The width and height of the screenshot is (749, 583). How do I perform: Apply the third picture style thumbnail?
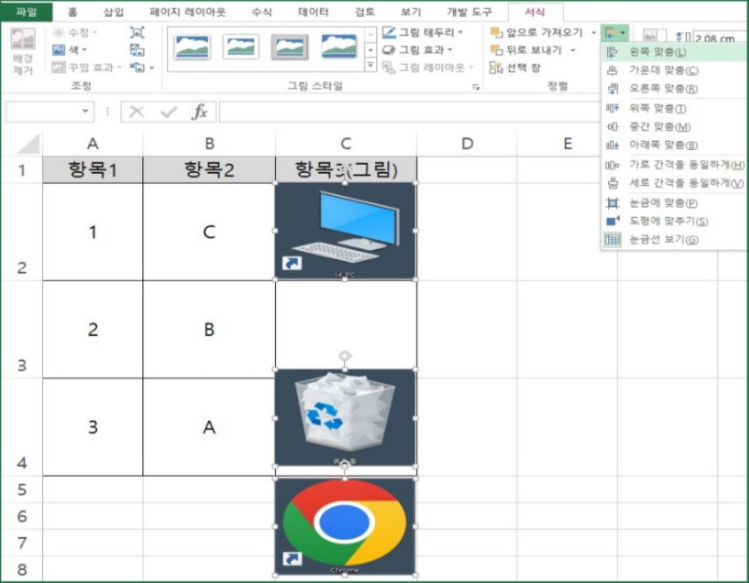(289, 47)
